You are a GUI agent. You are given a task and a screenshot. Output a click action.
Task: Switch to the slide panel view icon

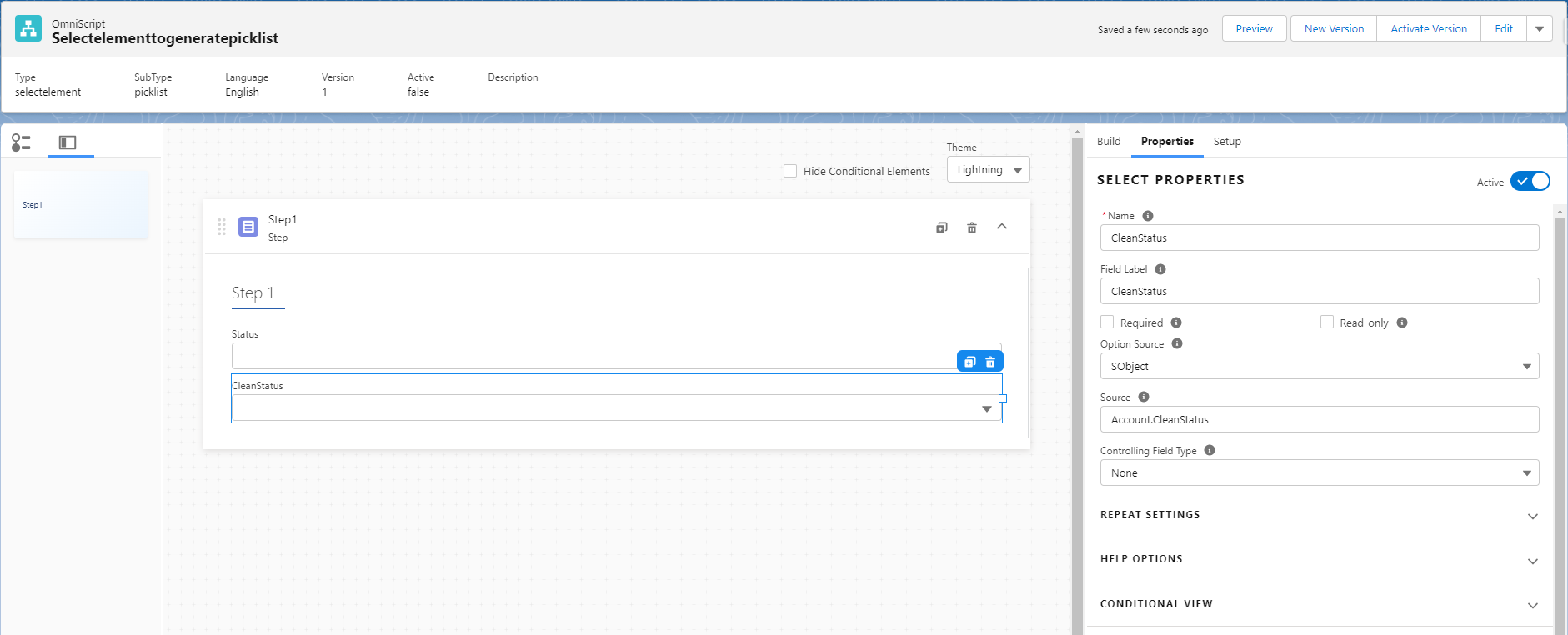click(68, 142)
